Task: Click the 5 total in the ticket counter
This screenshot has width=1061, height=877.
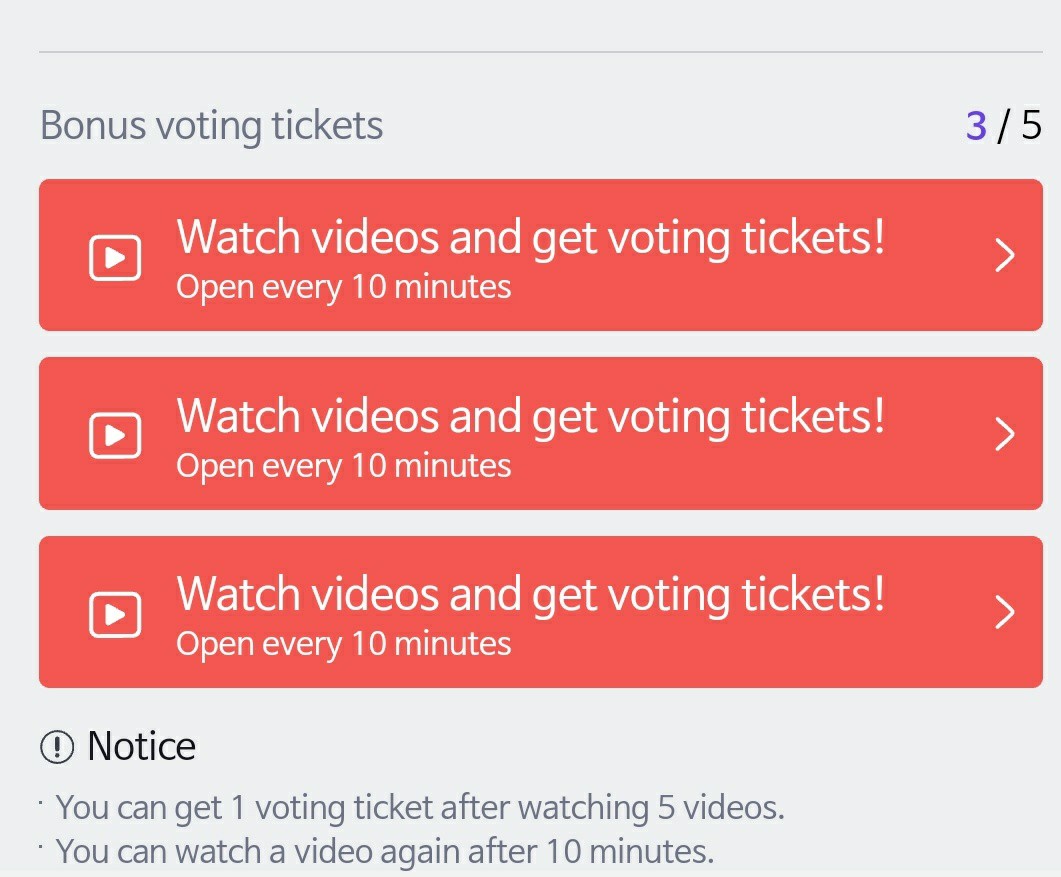Action: [x=1031, y=126]
